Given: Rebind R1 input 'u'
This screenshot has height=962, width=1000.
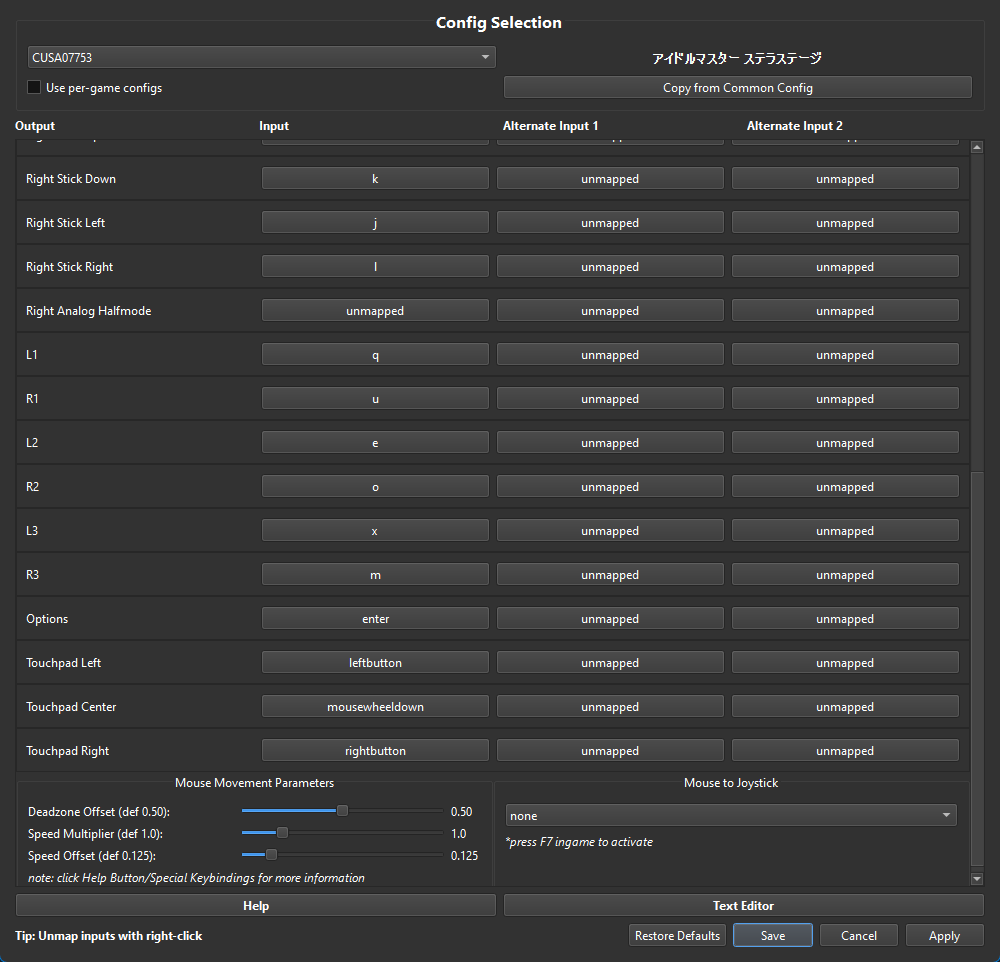Looking at the screenshot, I should coord(375,399).
